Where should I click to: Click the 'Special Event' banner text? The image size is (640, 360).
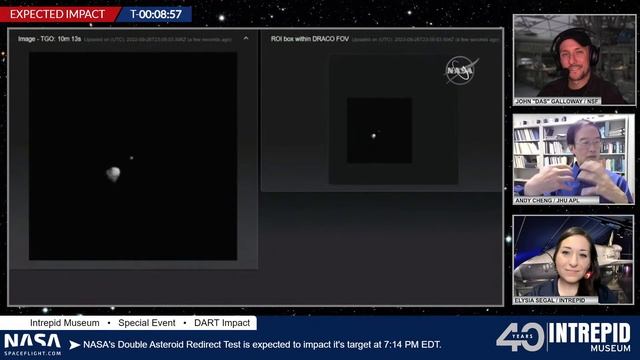pyautogui.click(x=147, y=323)
